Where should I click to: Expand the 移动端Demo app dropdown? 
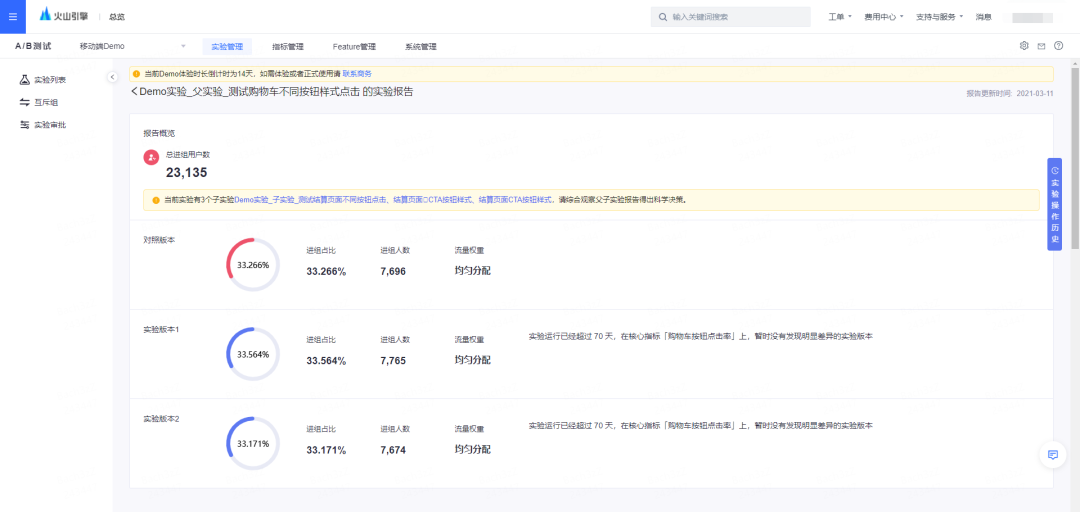click(132, 46)
